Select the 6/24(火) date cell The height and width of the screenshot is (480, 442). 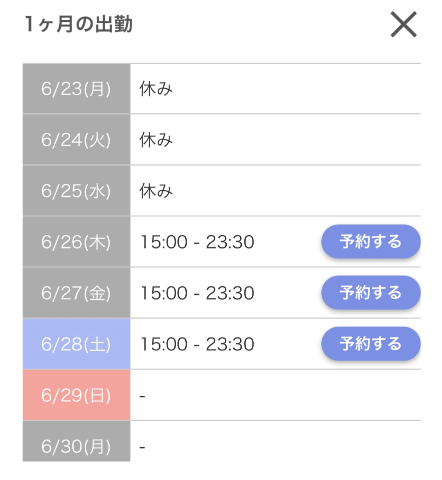click(76, 139)
